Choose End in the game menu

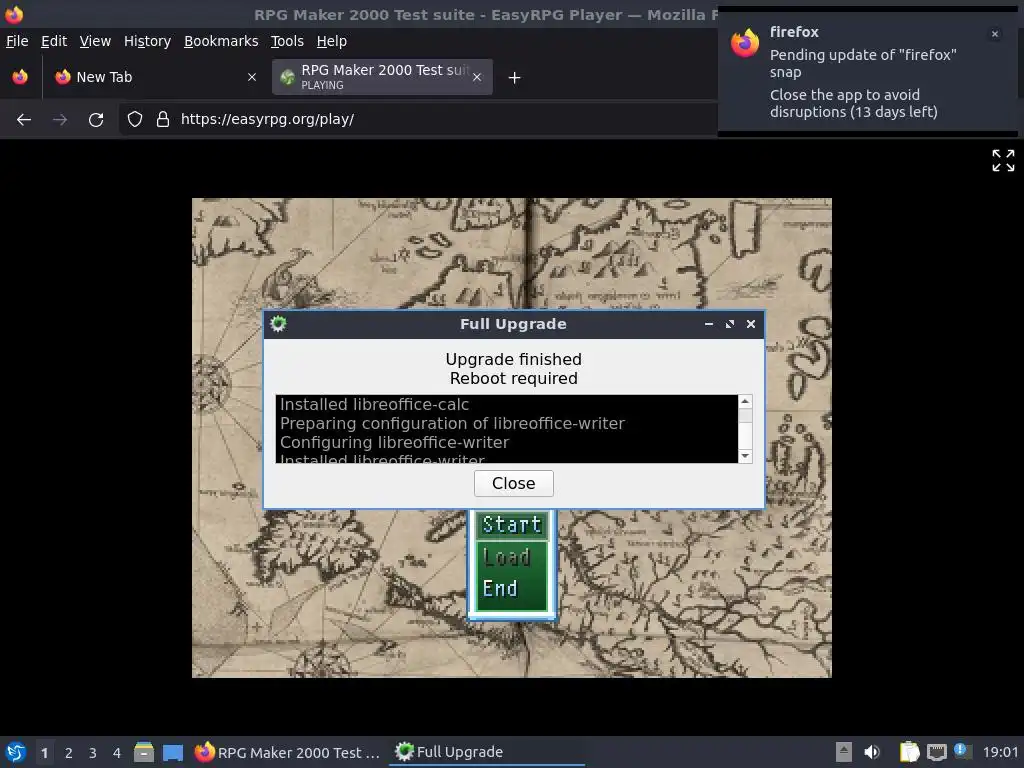(500, 588)
